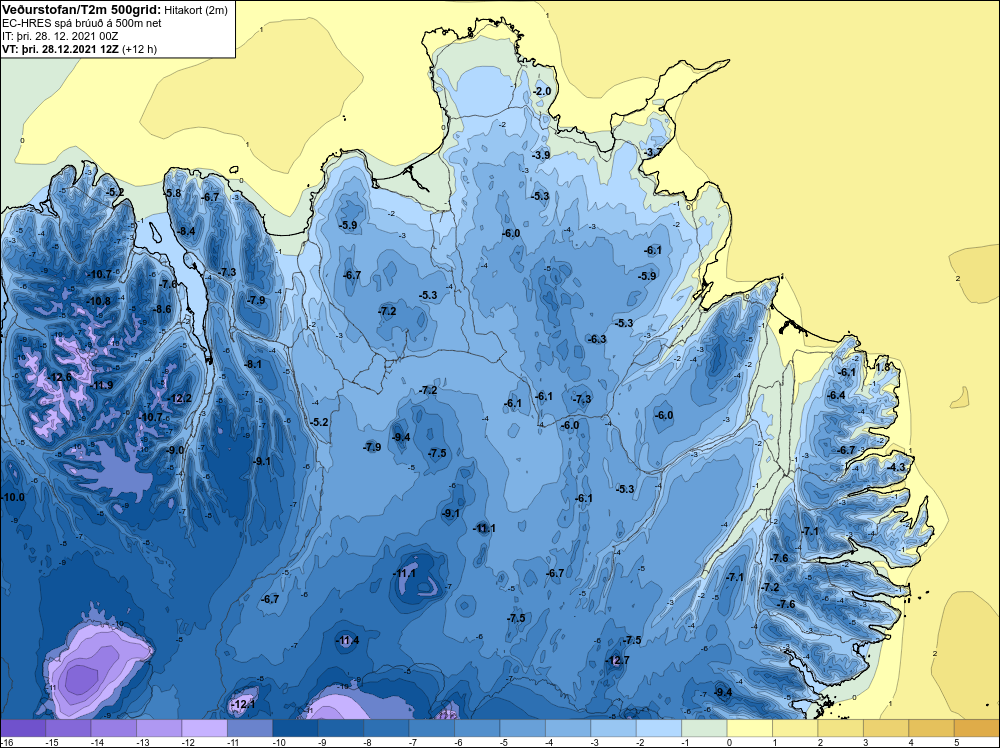Select the -10 dark blue legend swatch

[x=295, y=728]
